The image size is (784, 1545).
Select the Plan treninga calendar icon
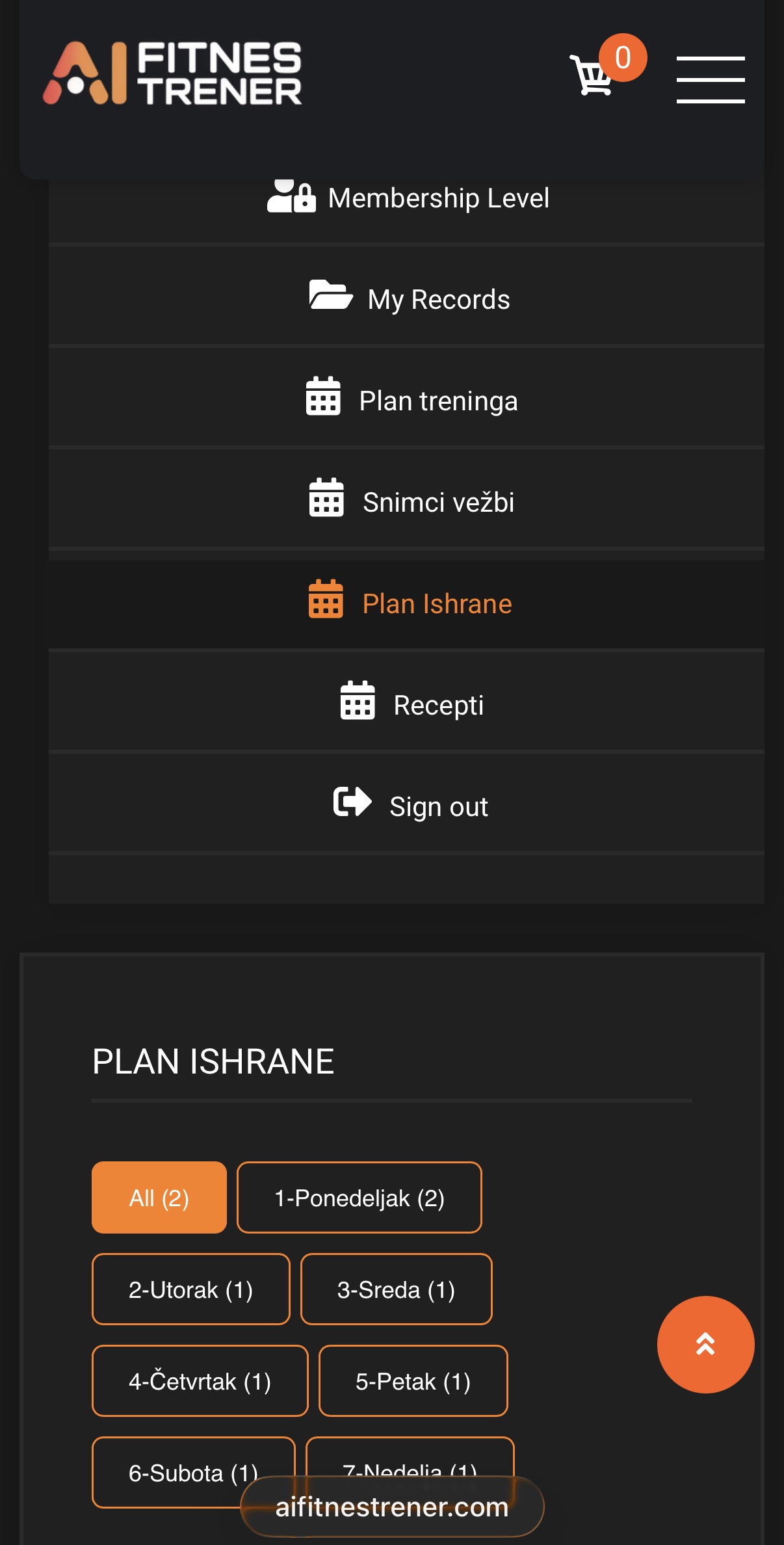click(323, 399)
